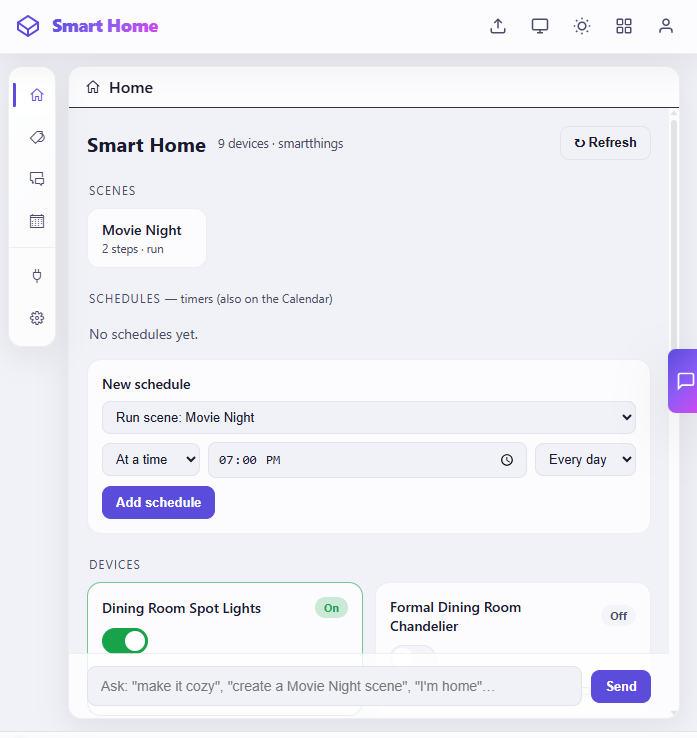Open the calendar icon in sidebar

[x=37, y=221]
